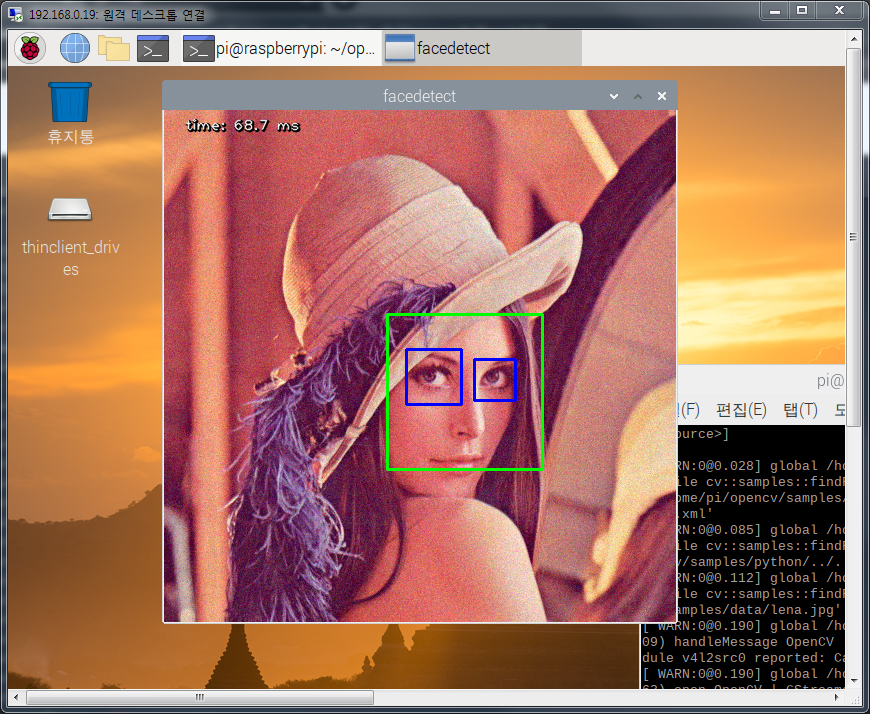Close the remote desktop connection window
Viewport: 870px width, 714px height.
click(839, 11)
